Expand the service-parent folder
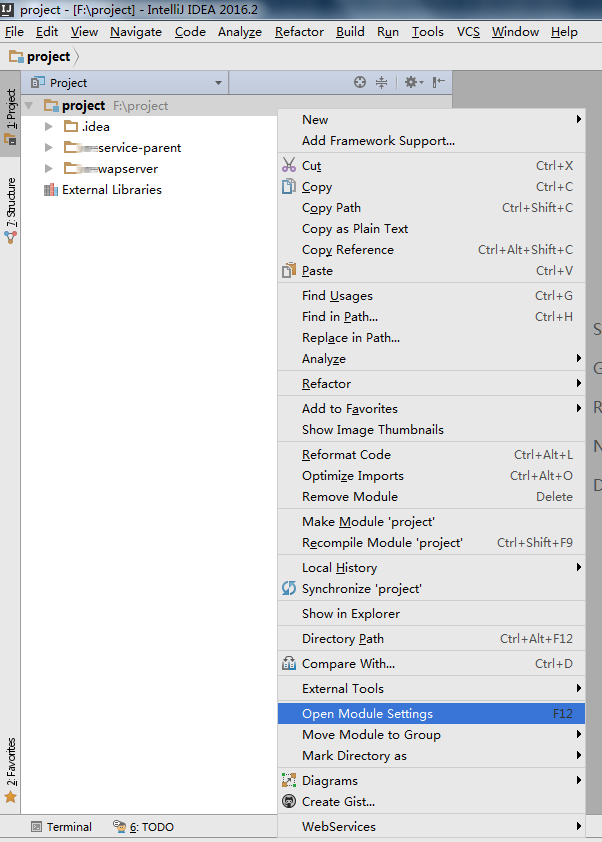602x842 pixels. [x=48, y=148]
